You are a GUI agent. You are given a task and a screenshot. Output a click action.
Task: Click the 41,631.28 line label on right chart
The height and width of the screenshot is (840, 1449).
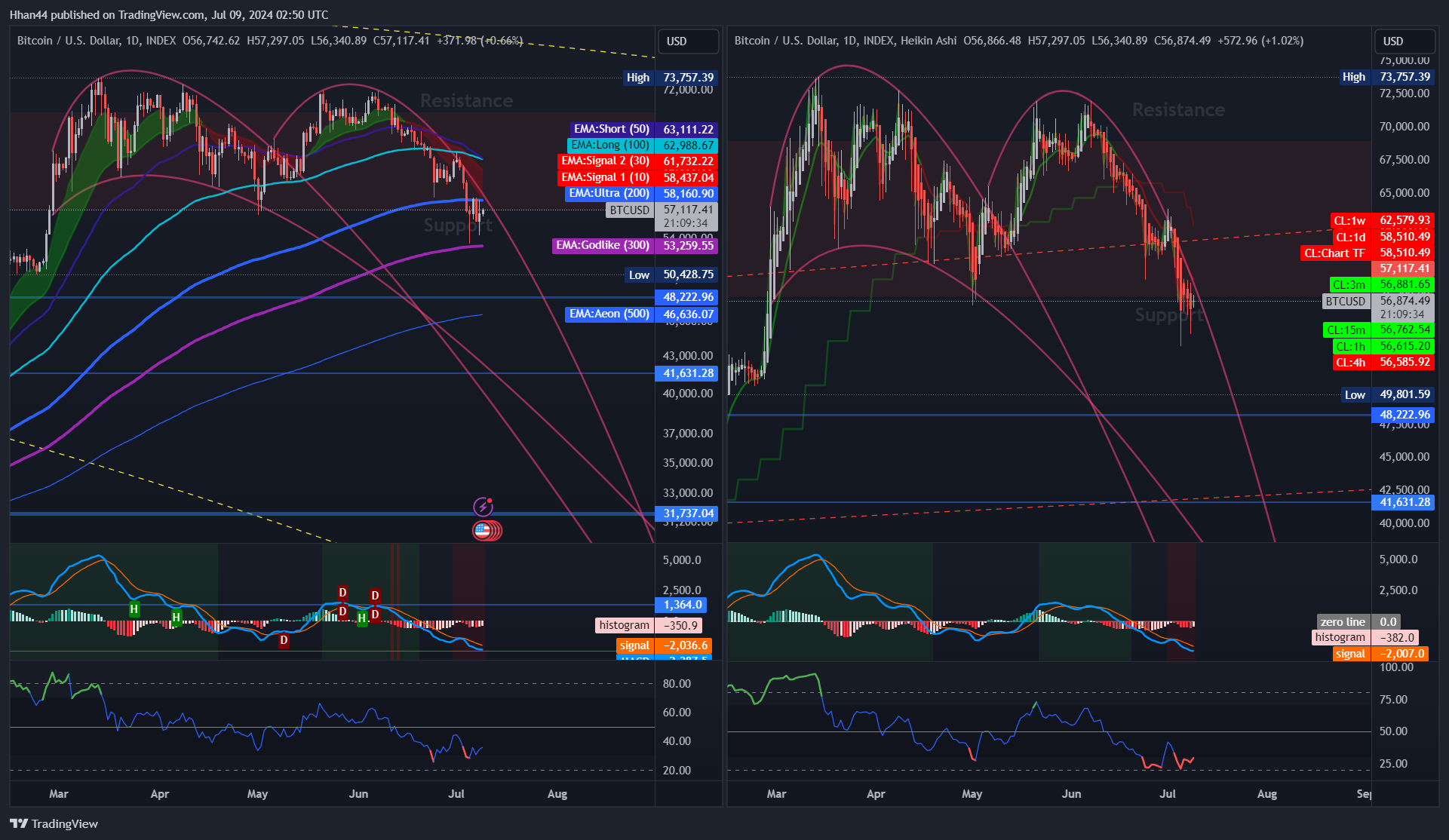1404,502
